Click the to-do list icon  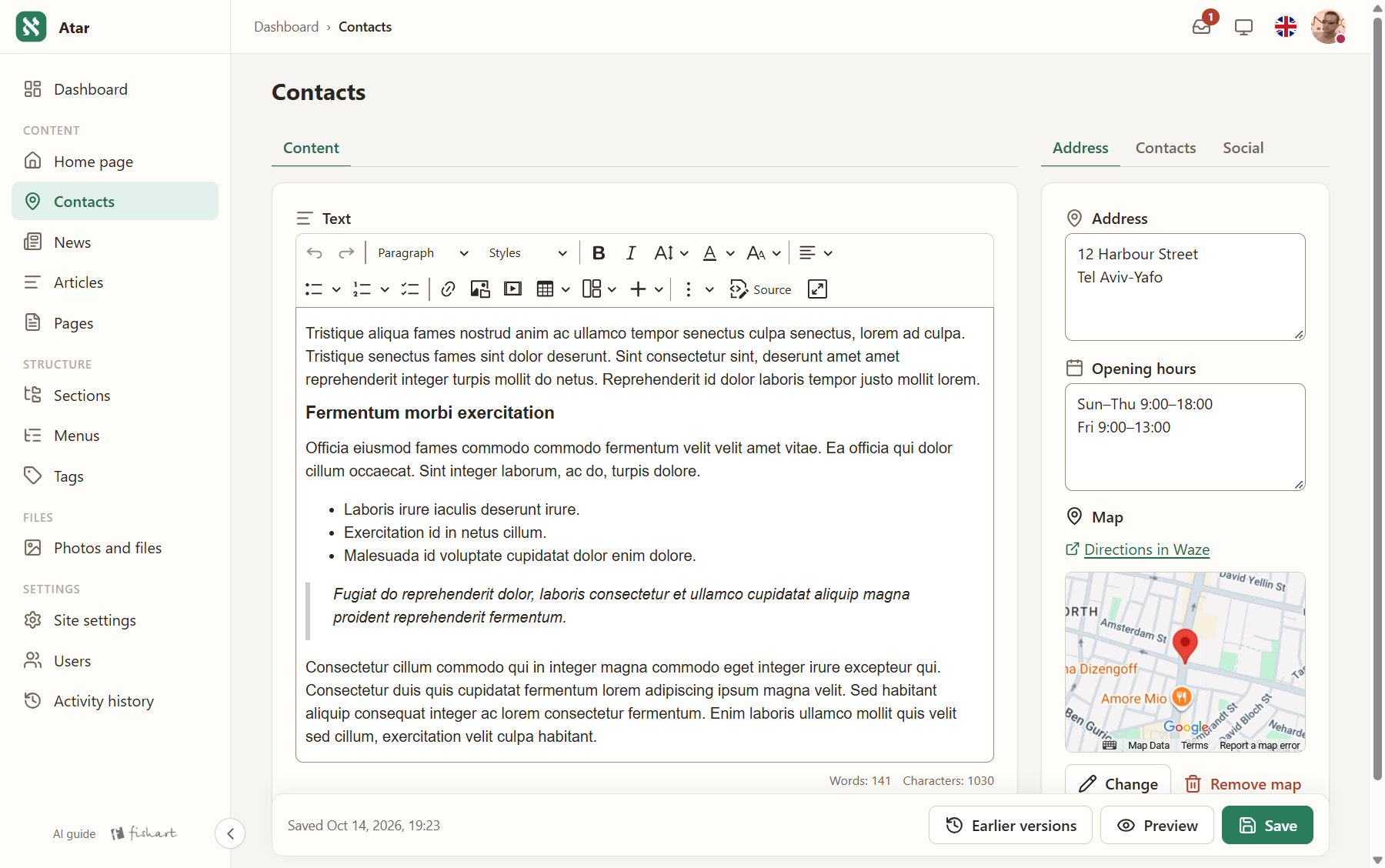pyautogui.click(x=410, y=289)
